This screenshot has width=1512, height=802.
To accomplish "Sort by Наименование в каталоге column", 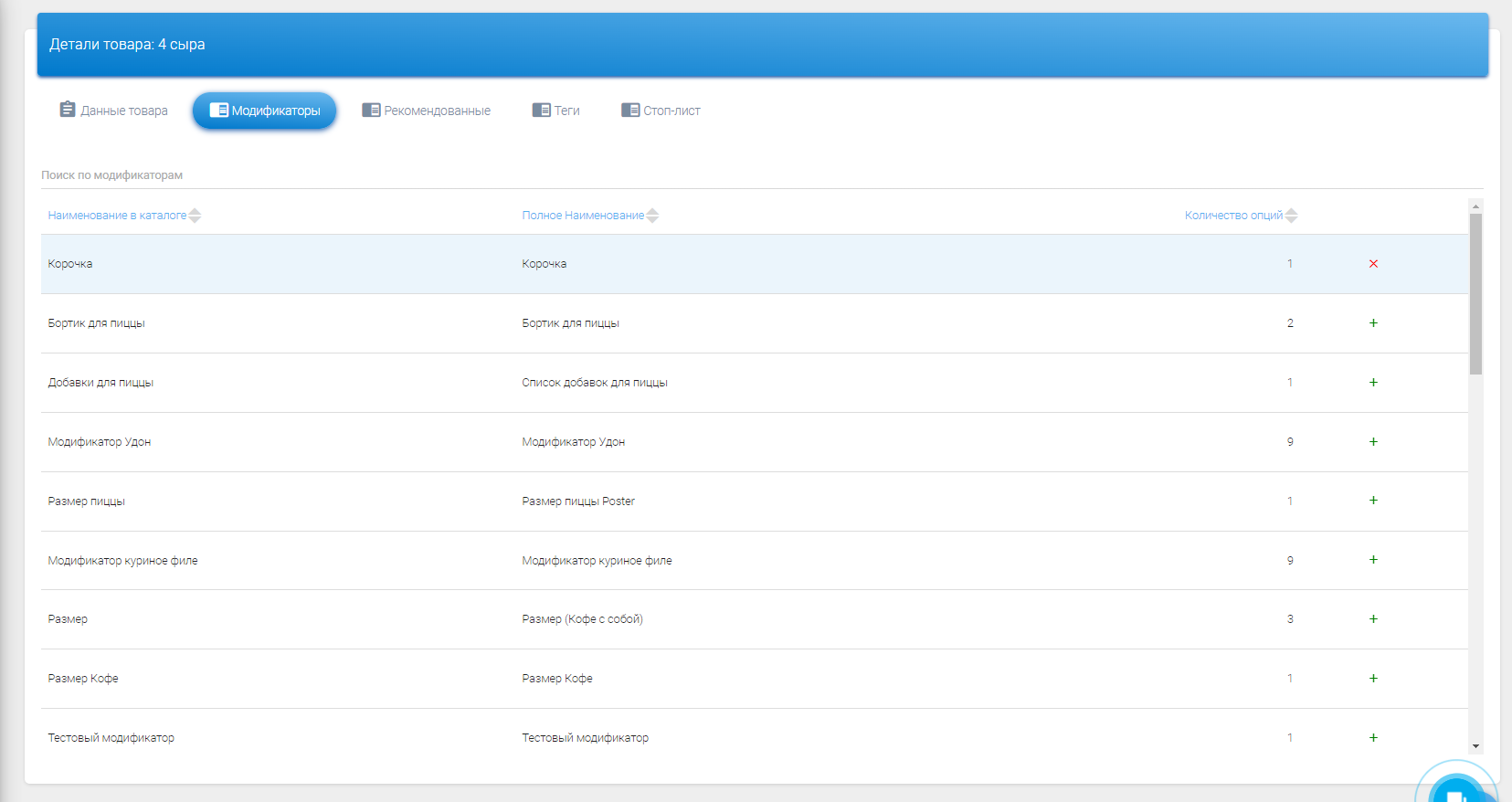I will pos(118,216).
